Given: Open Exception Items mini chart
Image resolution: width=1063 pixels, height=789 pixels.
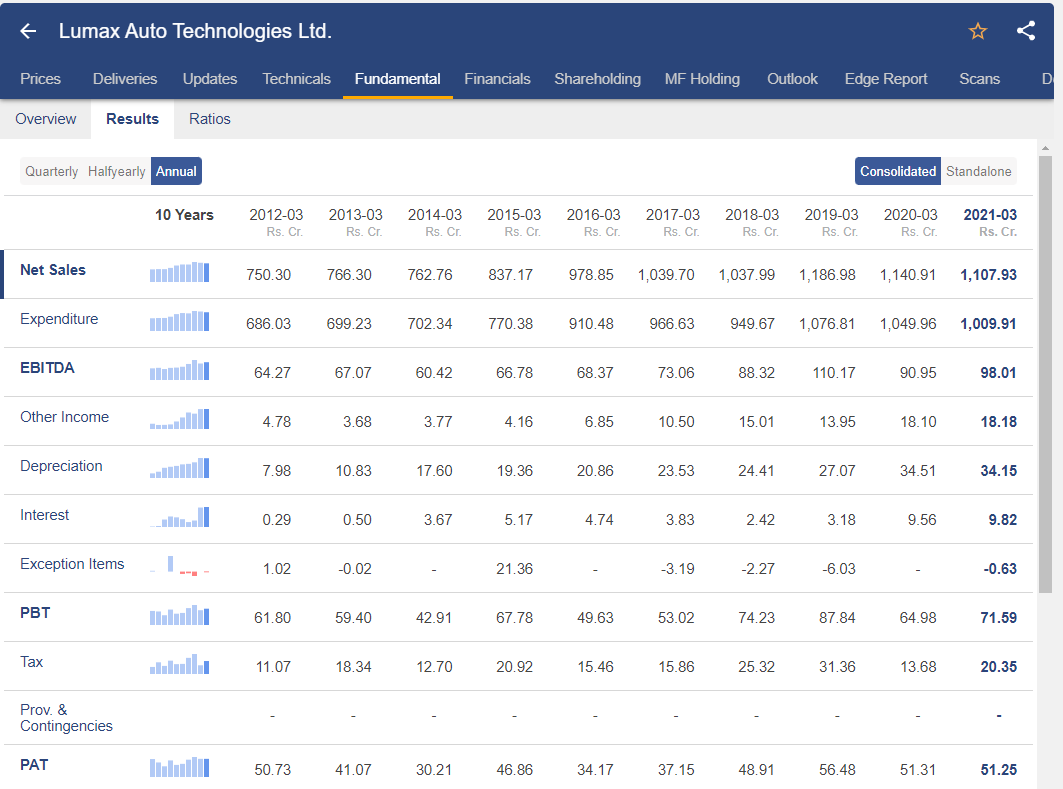Looking at the screenshot, I should 180,566.
